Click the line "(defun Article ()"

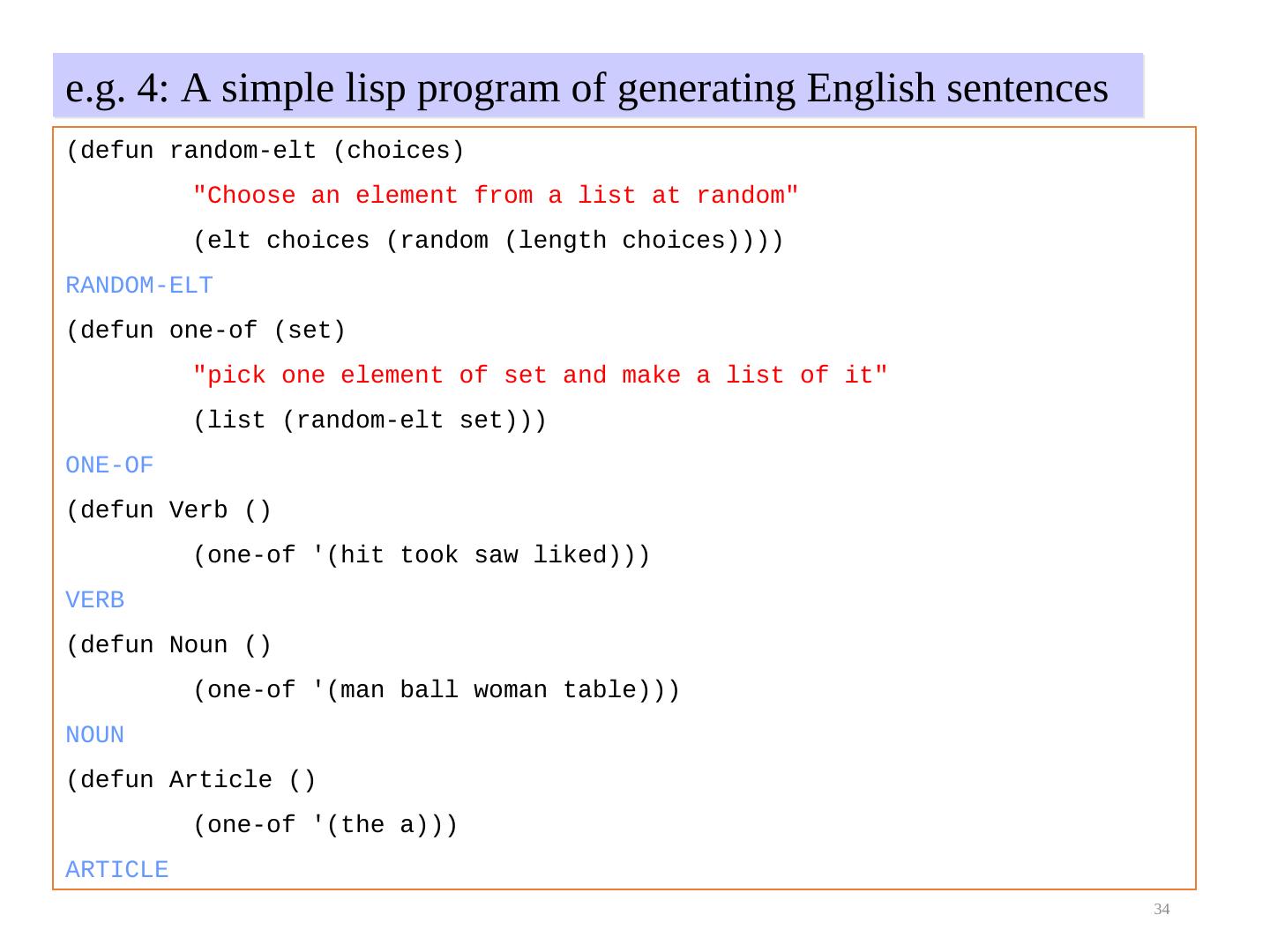(x=191, y=781)
